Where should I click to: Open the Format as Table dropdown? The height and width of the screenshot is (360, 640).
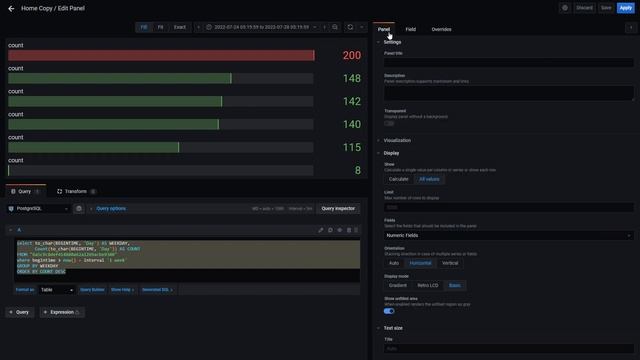pos(57,290)
